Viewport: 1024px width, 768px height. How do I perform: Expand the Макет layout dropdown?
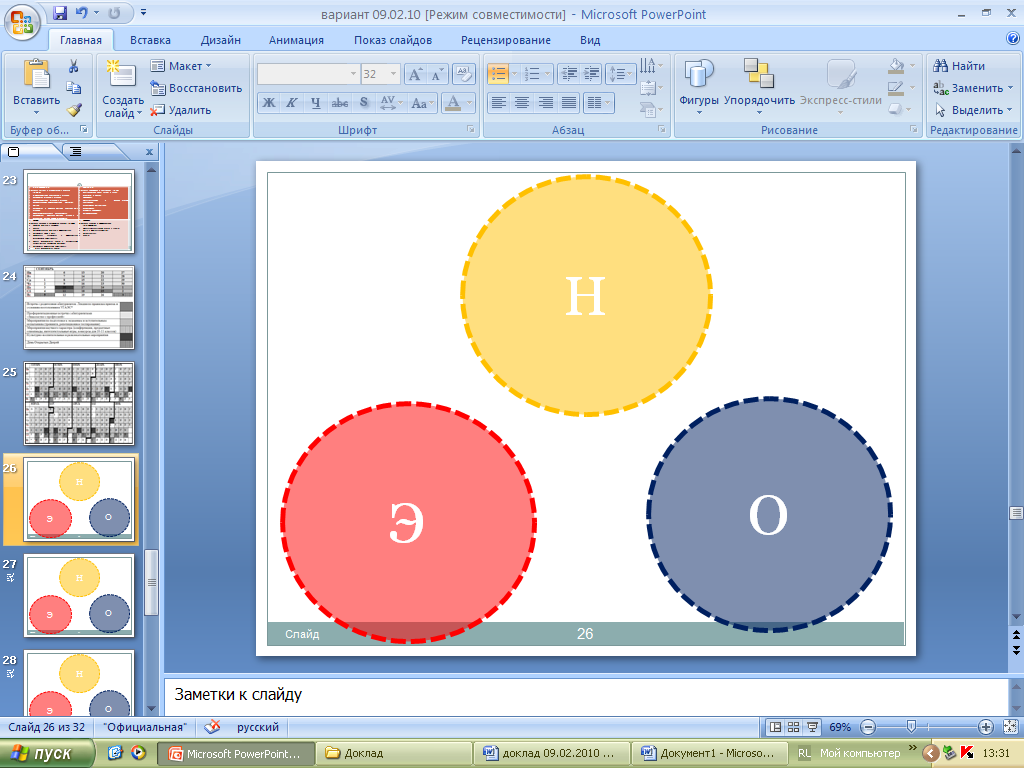[x=181, y=66]
